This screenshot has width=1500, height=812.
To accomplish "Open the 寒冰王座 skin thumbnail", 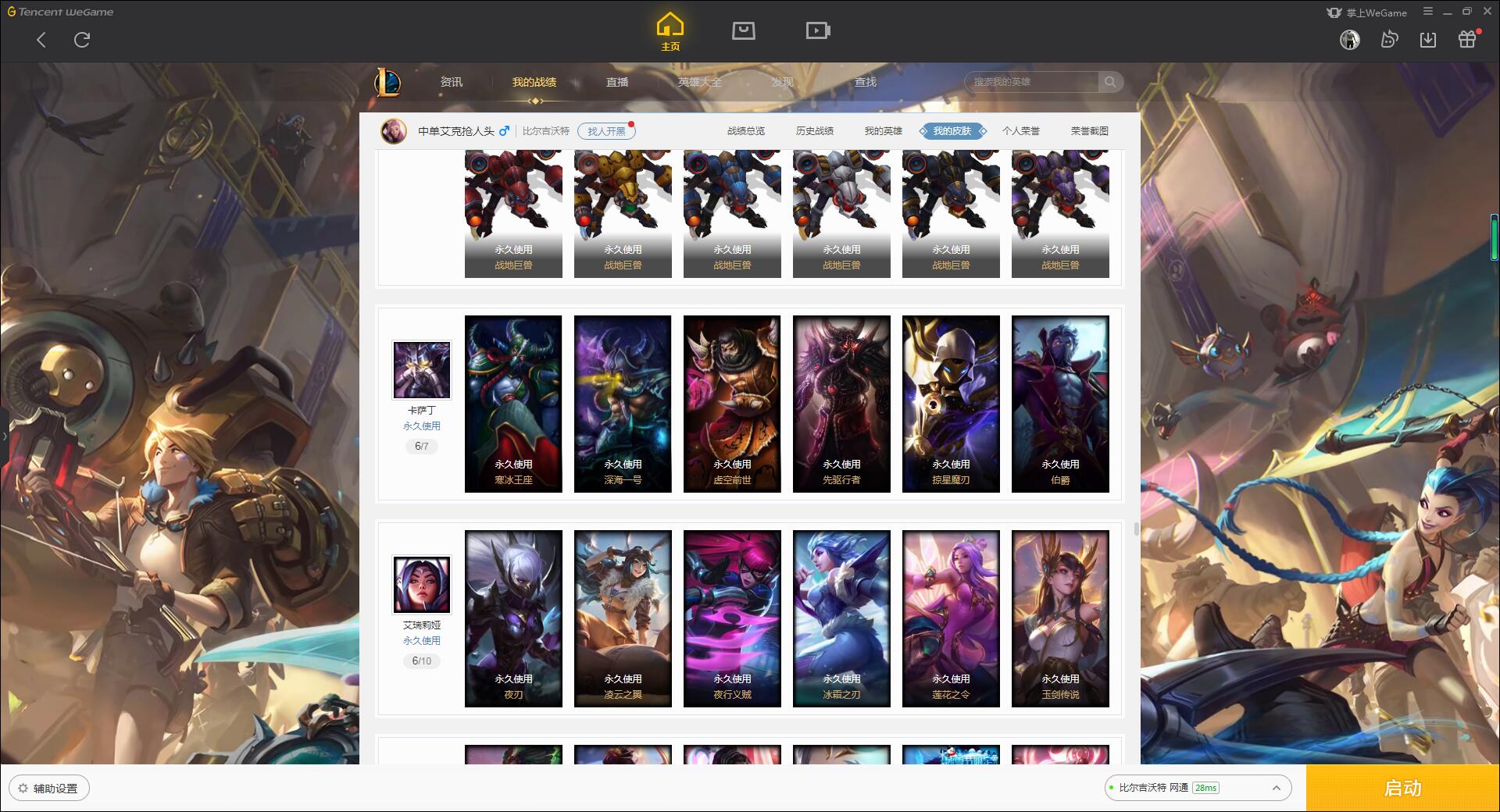I will [513, 404].
